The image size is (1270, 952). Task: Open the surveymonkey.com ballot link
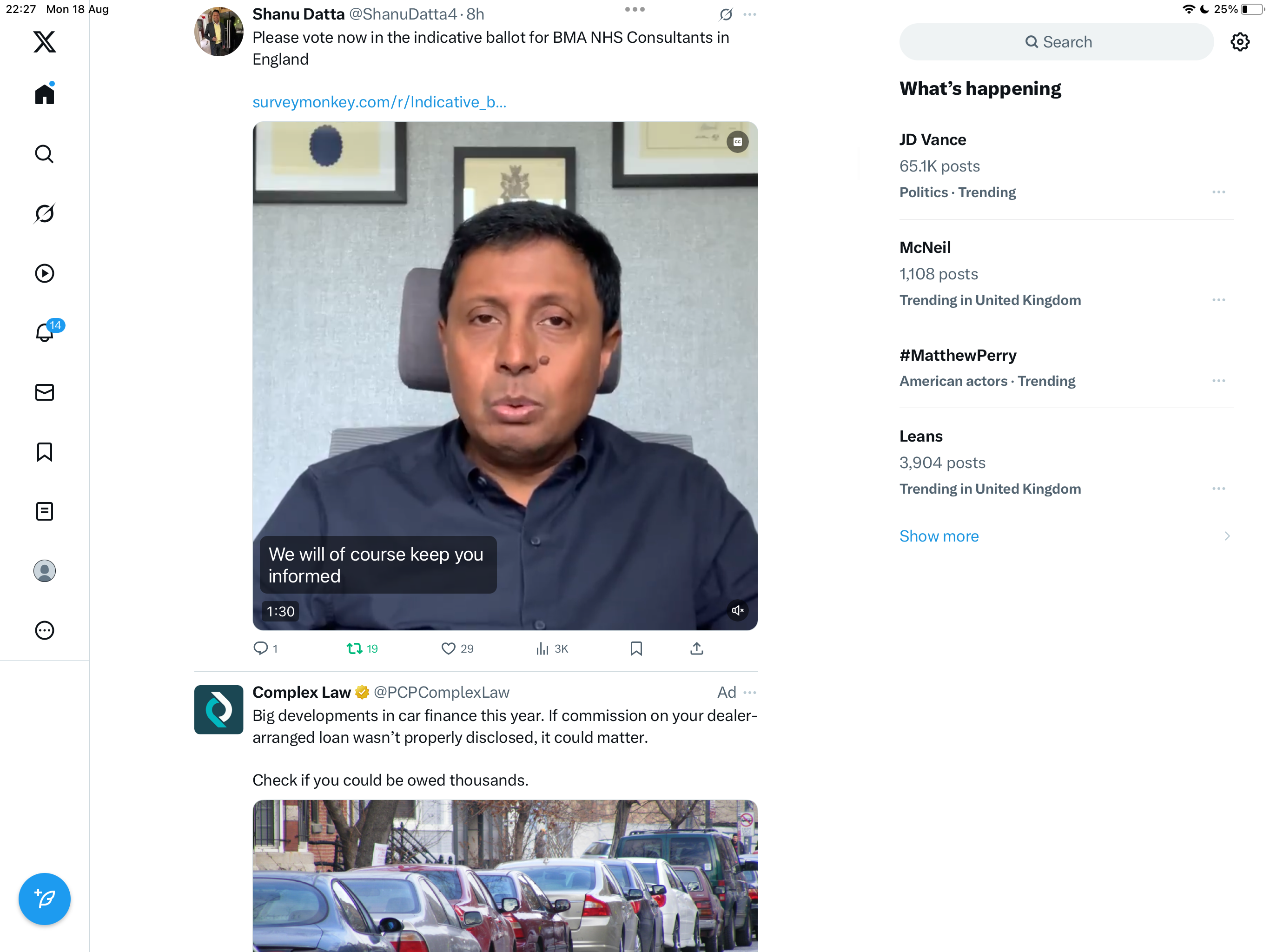point(379,102)
